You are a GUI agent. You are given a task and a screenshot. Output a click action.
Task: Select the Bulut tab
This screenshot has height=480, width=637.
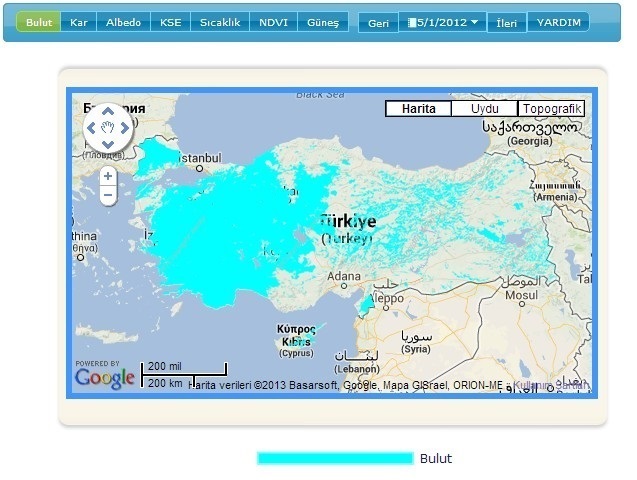pyautogui.click(x=38, y=22)
